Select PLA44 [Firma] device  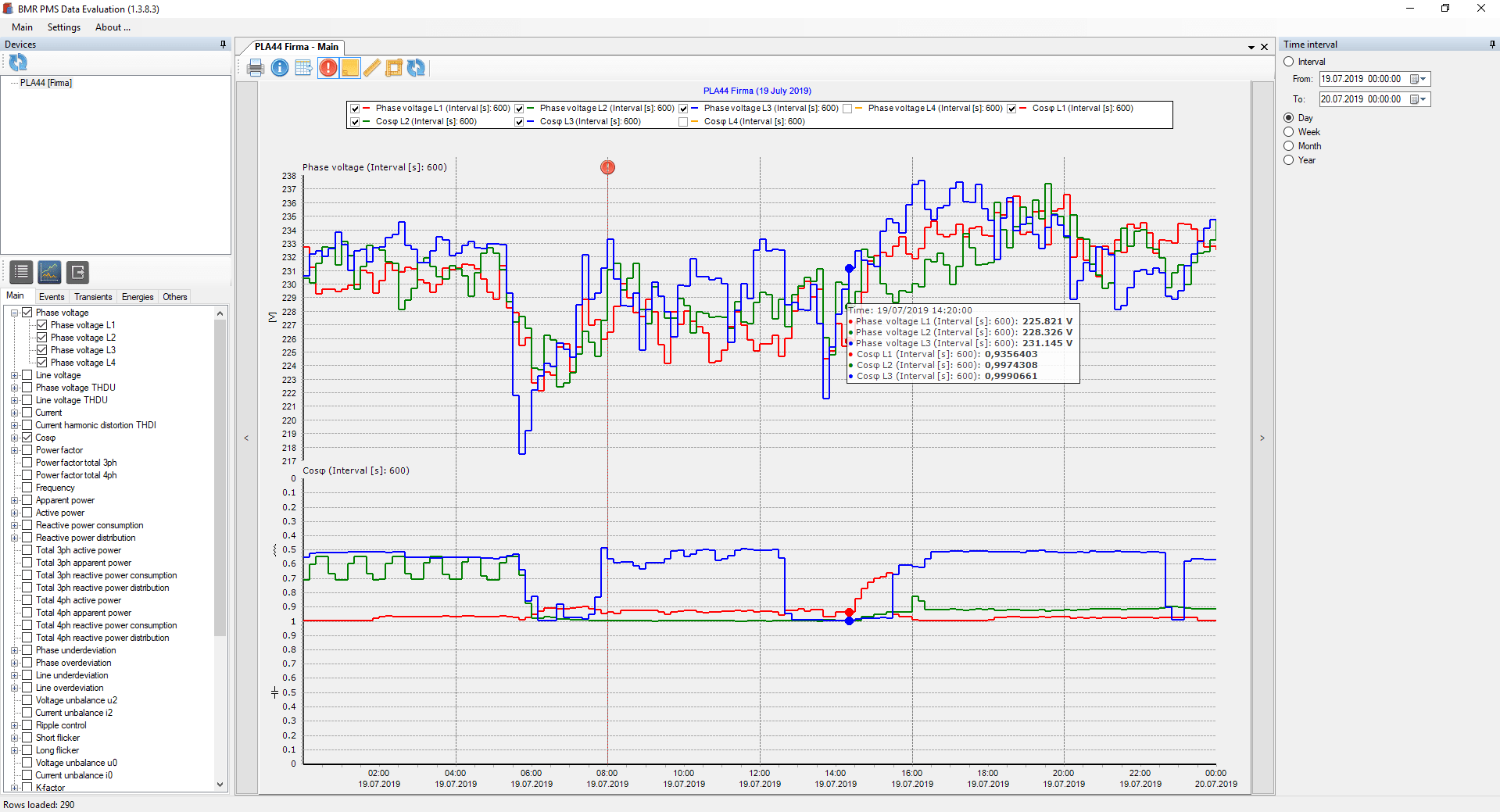[46, 83]
